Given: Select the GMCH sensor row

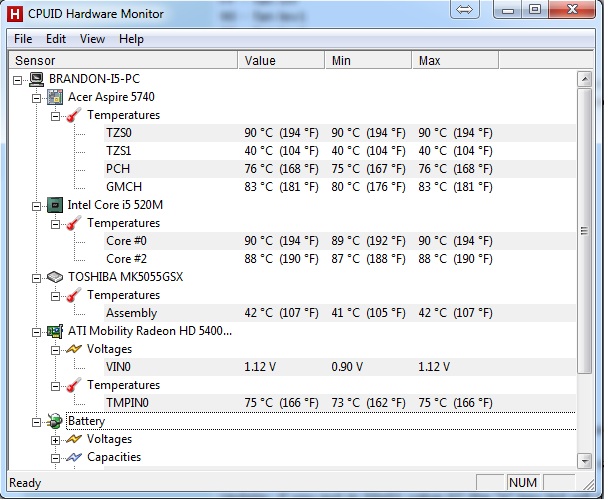Looking at the screenshot, I should (x=340, y=187).
